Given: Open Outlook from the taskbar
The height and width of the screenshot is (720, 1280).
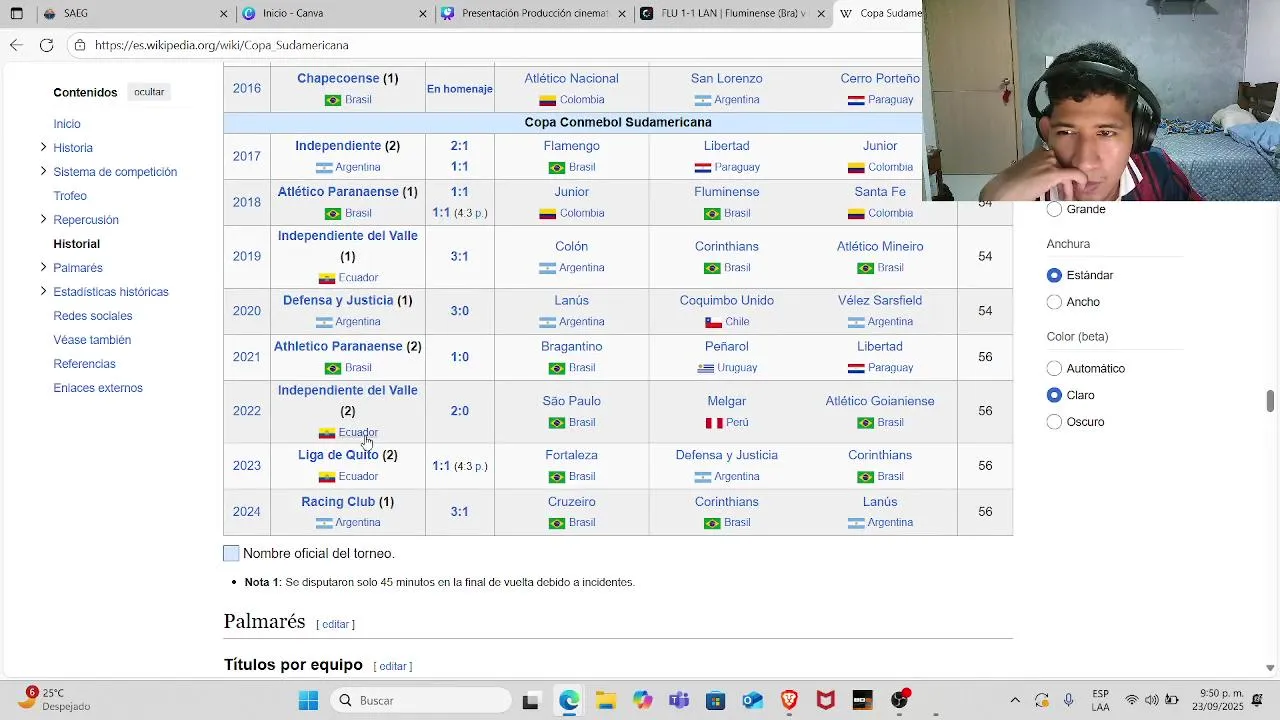Looking at the screenshot, I should tap(752, 700).
